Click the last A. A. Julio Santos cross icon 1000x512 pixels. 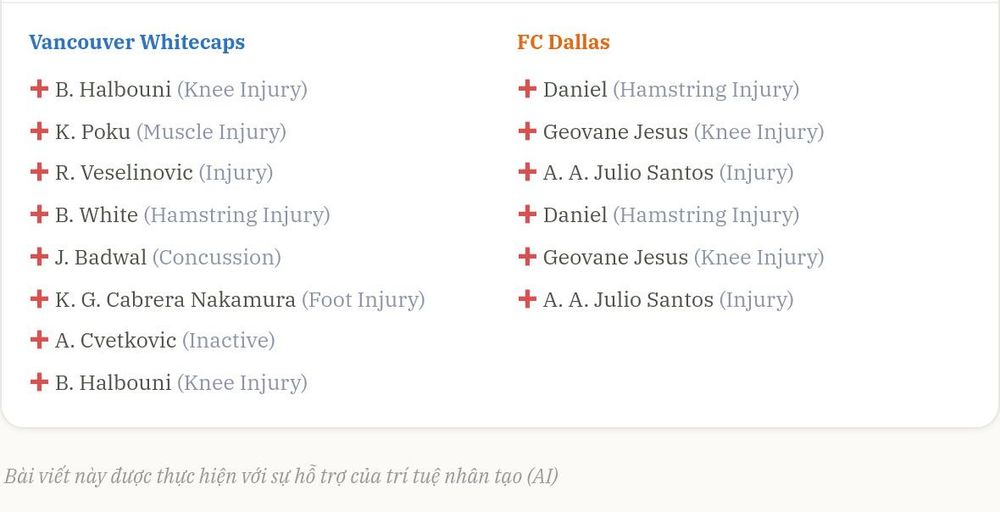(527, 299)
